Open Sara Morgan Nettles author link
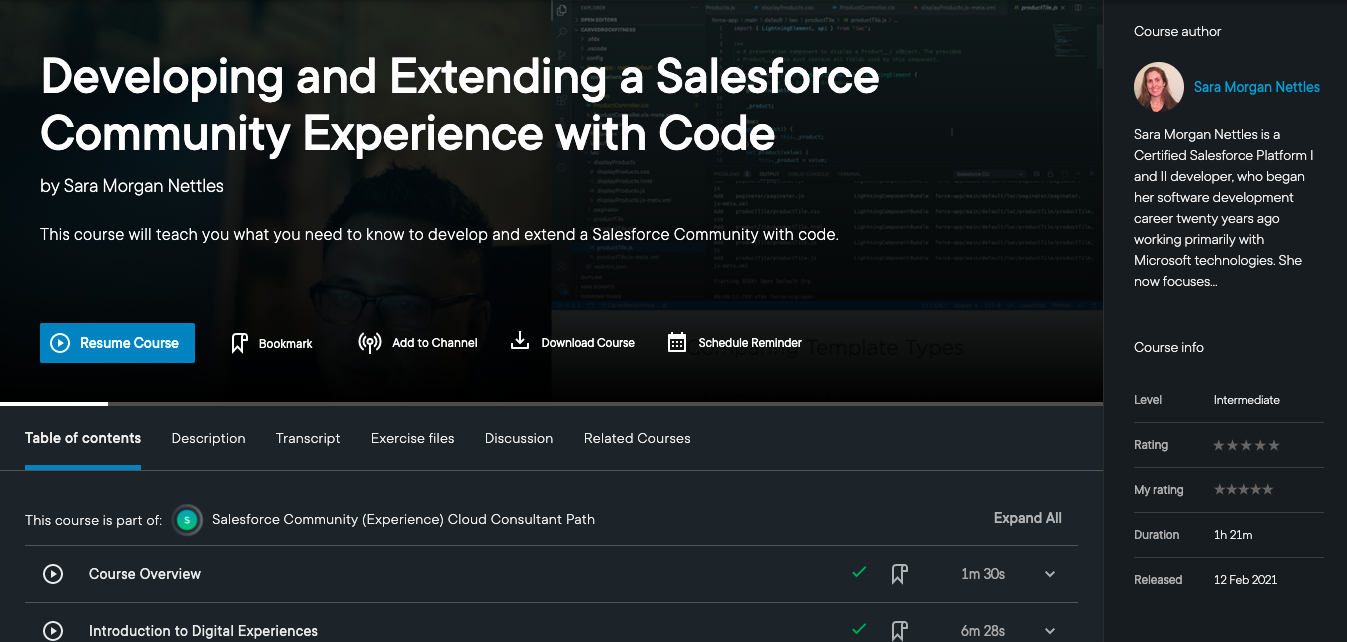Screen dimensions: 1347x642 1256,87
